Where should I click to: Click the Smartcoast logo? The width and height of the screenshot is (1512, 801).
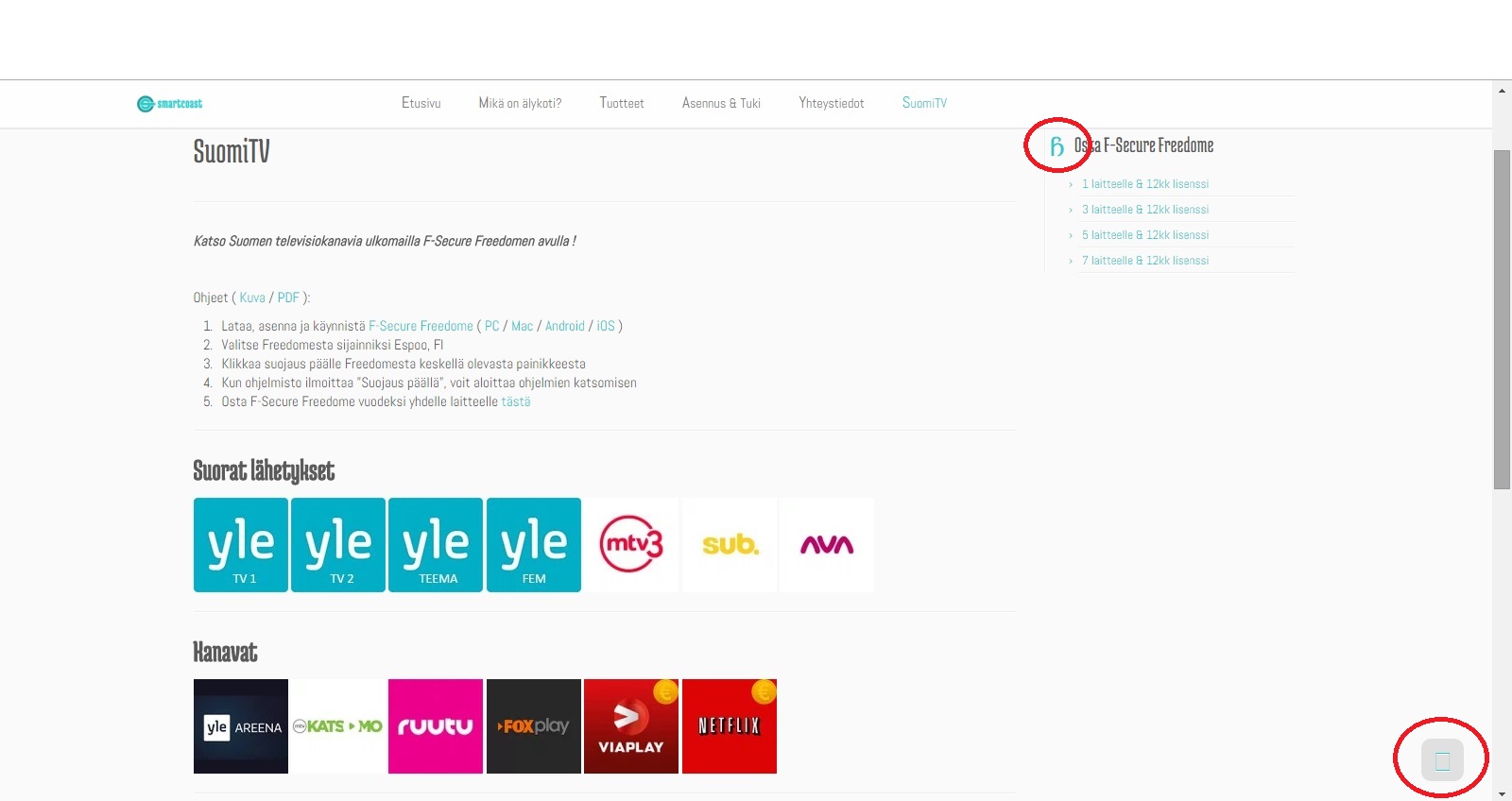(170, 104)
